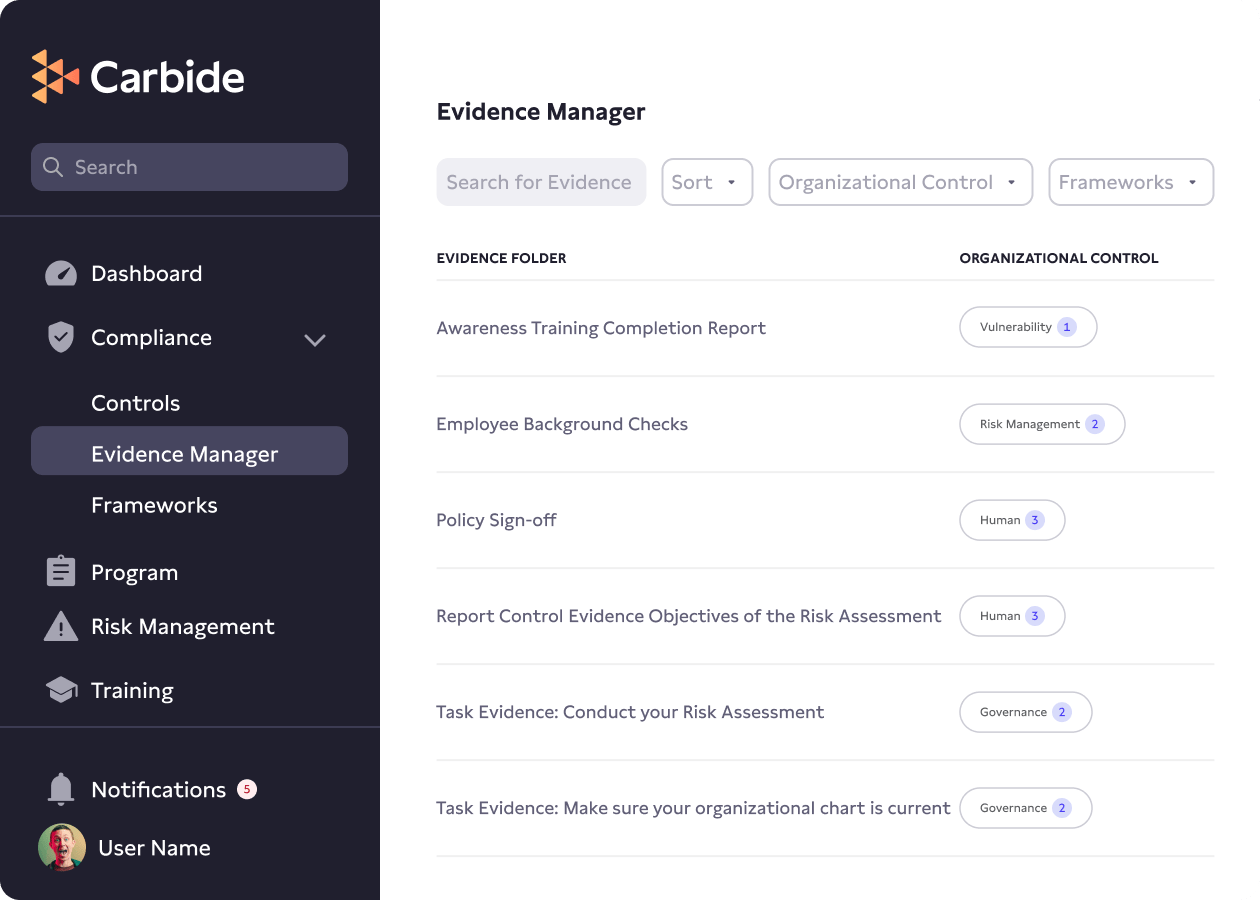Click the Risk Management warning triangle icon

pos(61,627)
